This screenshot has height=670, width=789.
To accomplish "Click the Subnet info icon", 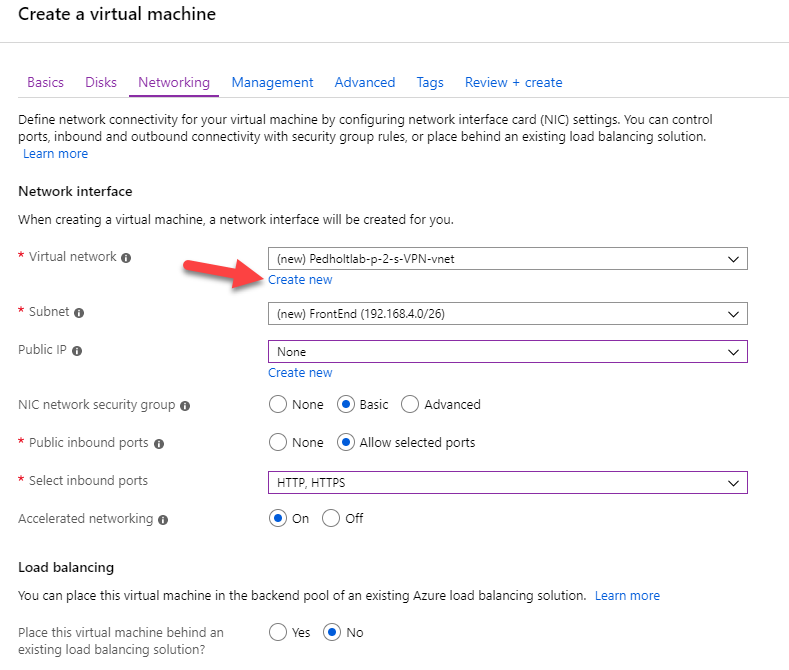I will pos(79,313).
